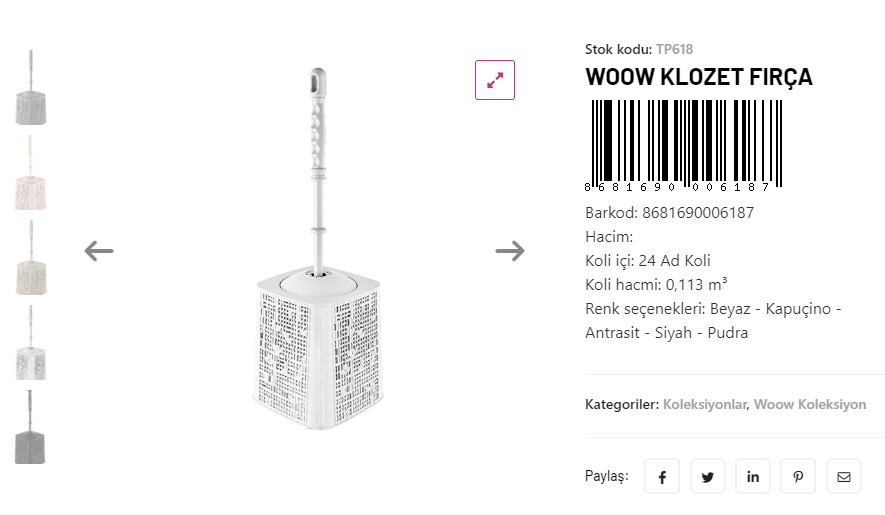Select the beige Kapuçino brush thumbnail
This screenshot has height=515, width=885.
pos(31,258)
